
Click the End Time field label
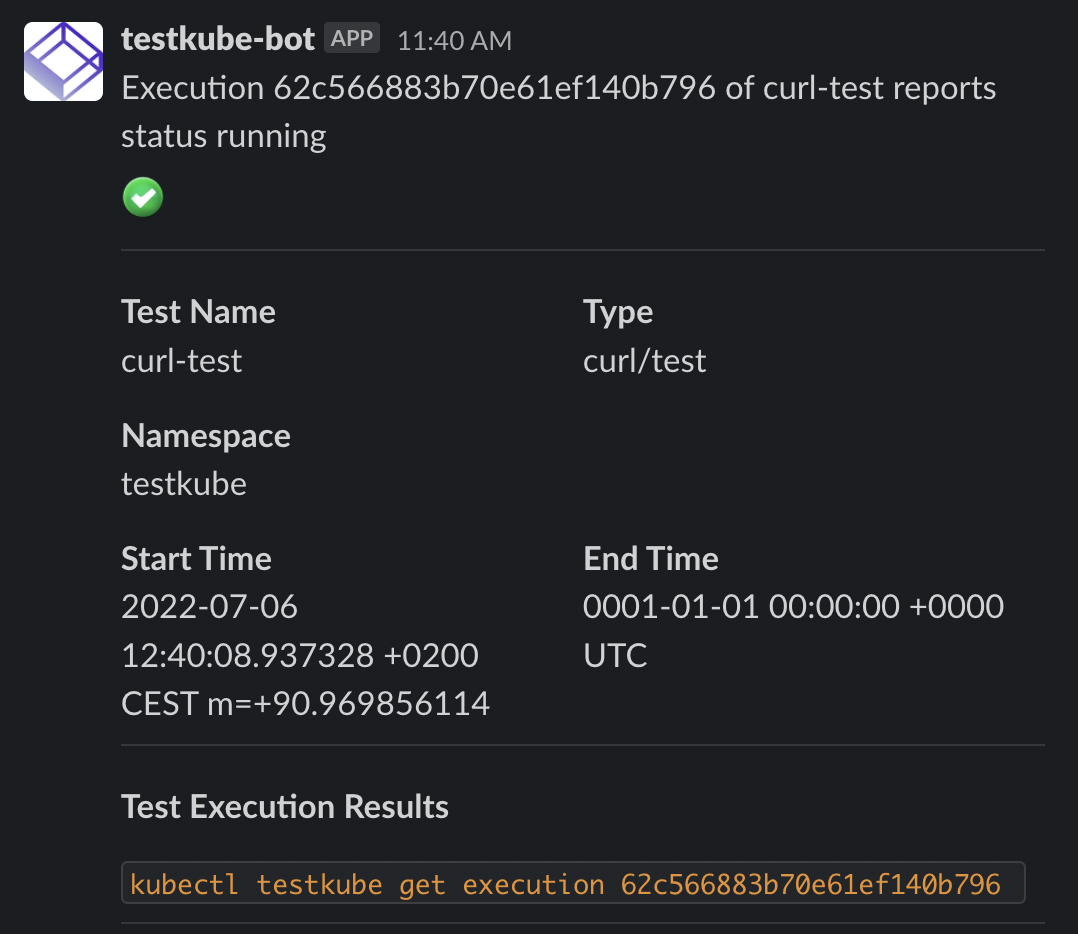pos(650,558)
